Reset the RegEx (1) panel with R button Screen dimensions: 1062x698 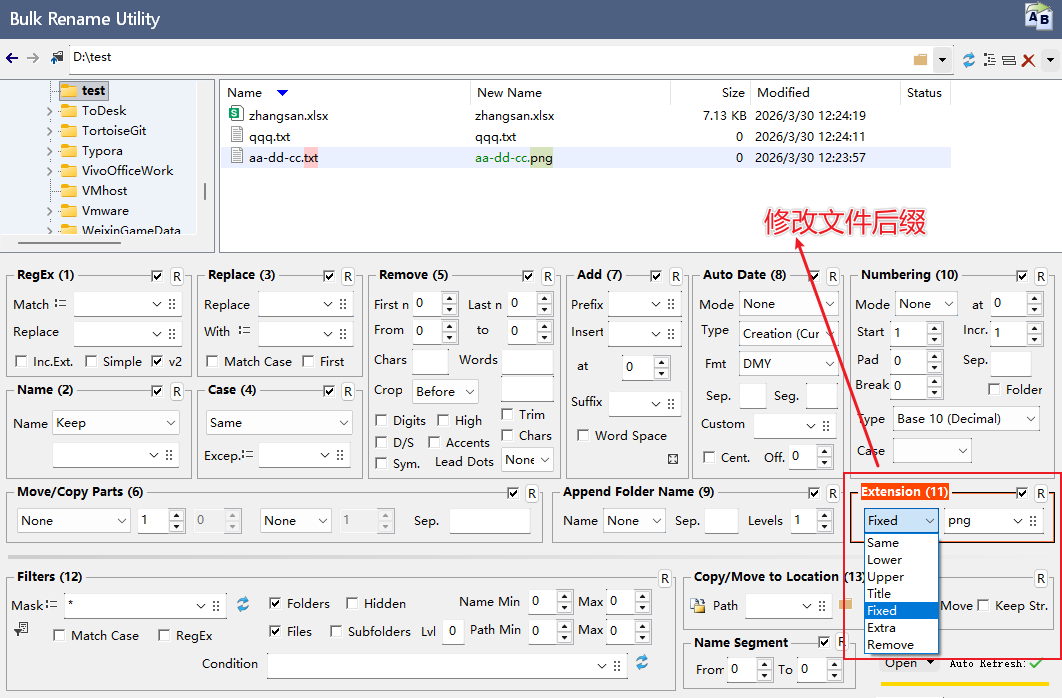[176, 276]
